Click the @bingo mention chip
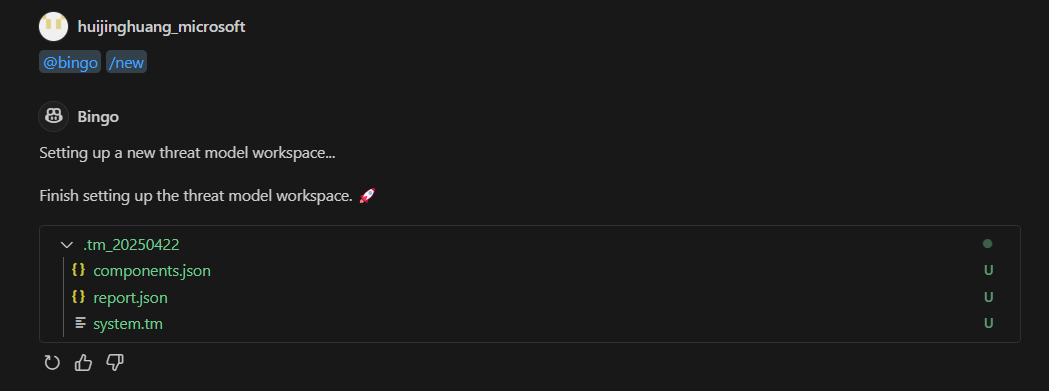 coord(70,63)
